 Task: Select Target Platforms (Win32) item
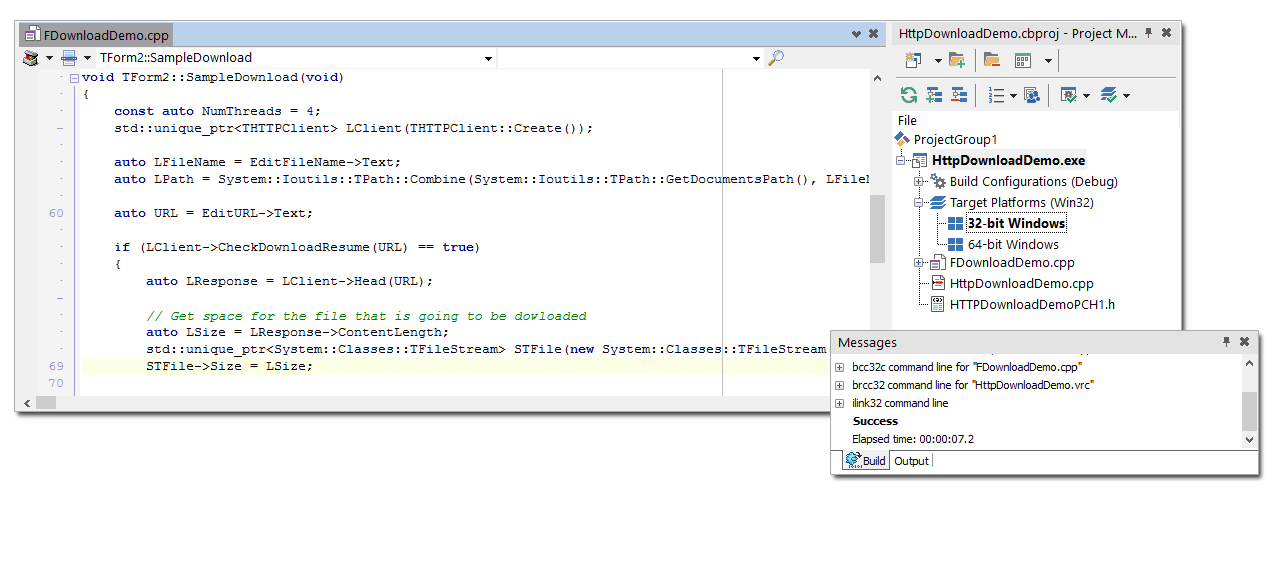point(1022,202)
